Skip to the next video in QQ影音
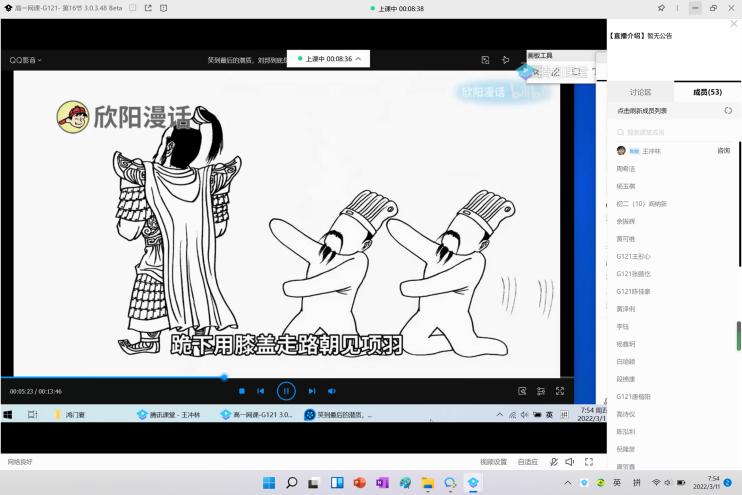The width and height of the screenshot is (742, 495). (x=311, y=391)
